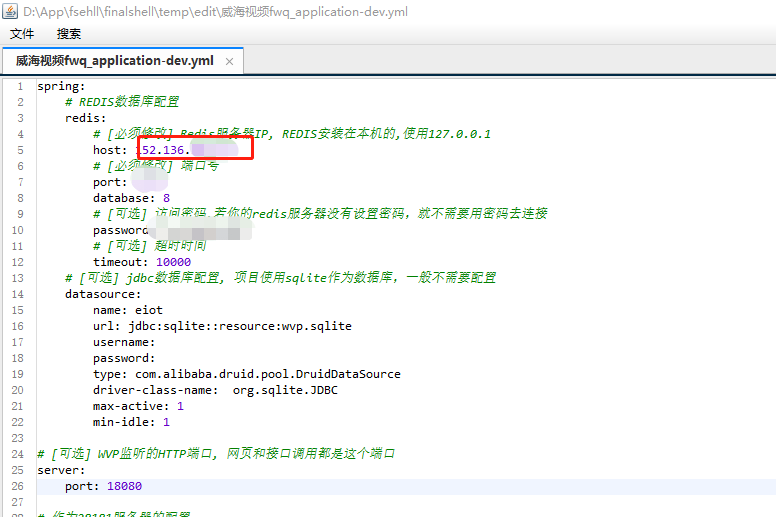The height and width of the screenshot is (517, 776).
Task: Click the 'driver-class-name: org.sqlite.JDBC' line
Action: (x=215, y=390)
